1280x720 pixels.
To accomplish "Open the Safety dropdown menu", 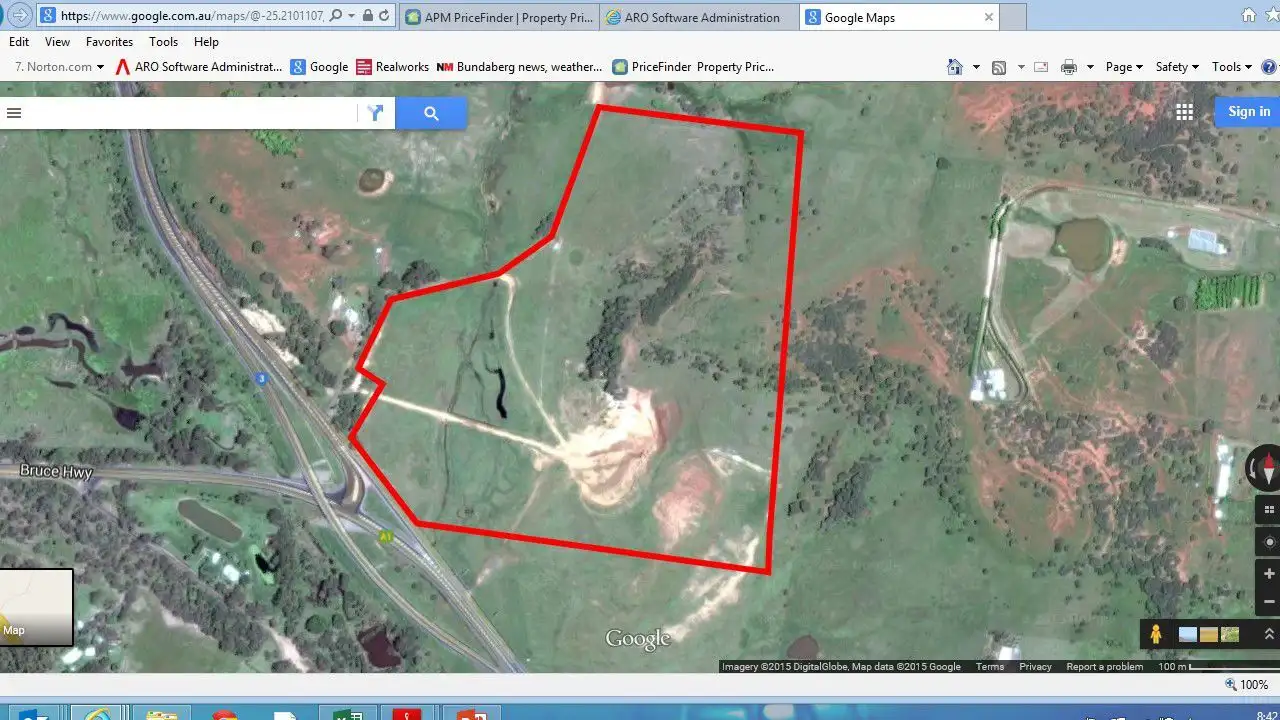I will [1172, 66].
